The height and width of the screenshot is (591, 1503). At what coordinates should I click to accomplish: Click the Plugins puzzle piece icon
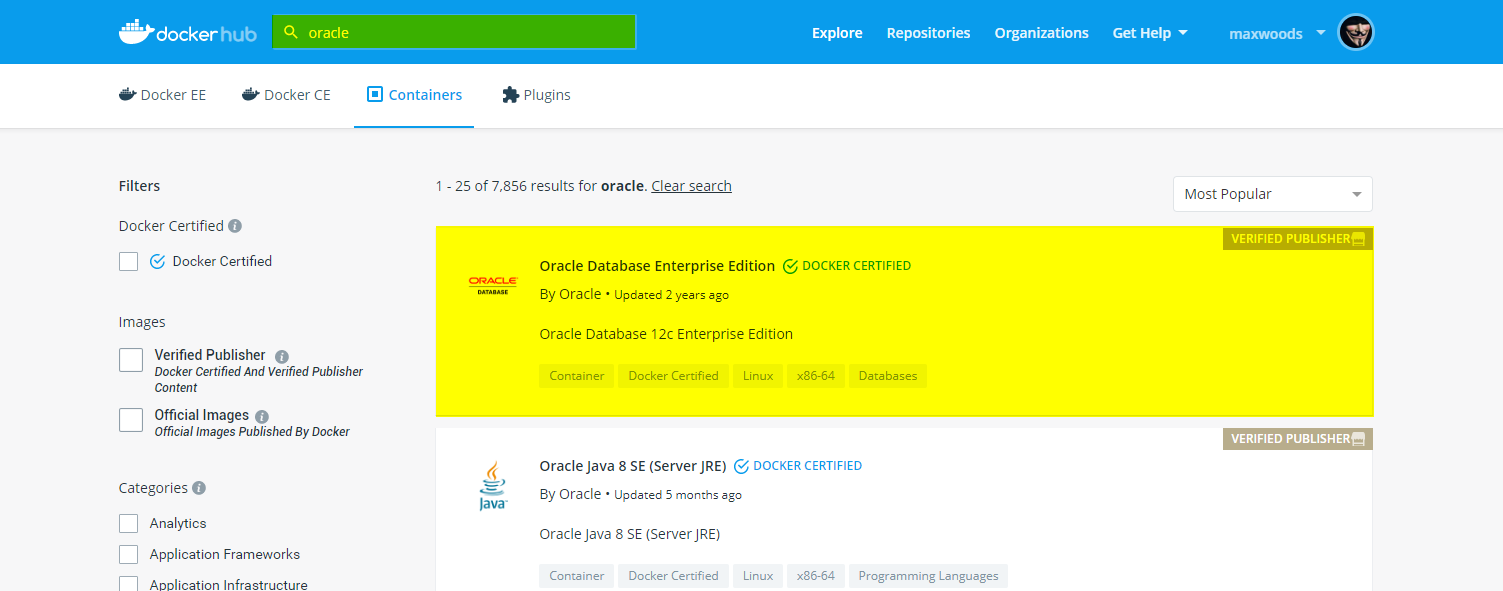click(509, 93)
